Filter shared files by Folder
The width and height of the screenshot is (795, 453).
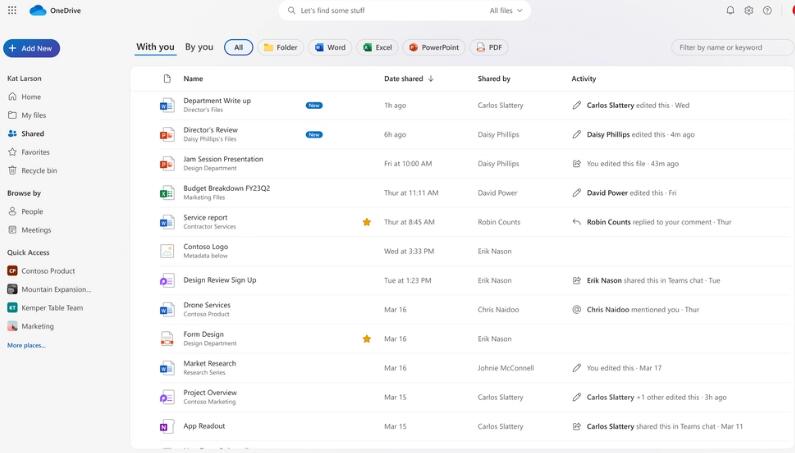[x=280, y=47]
